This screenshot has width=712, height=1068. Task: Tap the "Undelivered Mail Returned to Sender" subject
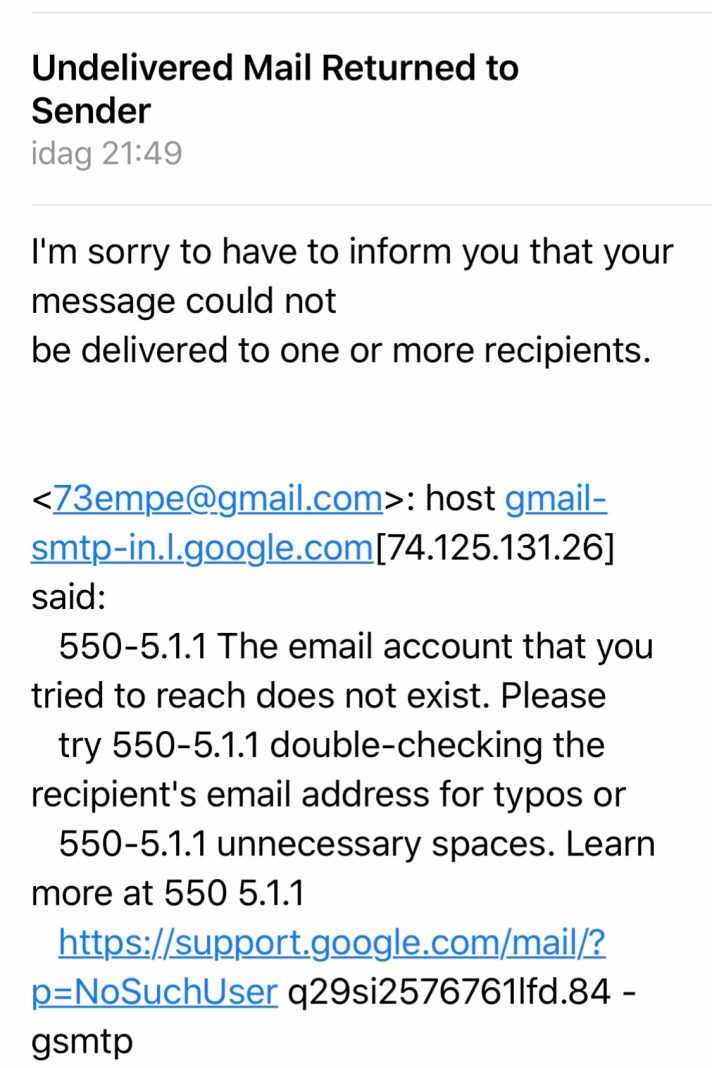pos(275,88)
